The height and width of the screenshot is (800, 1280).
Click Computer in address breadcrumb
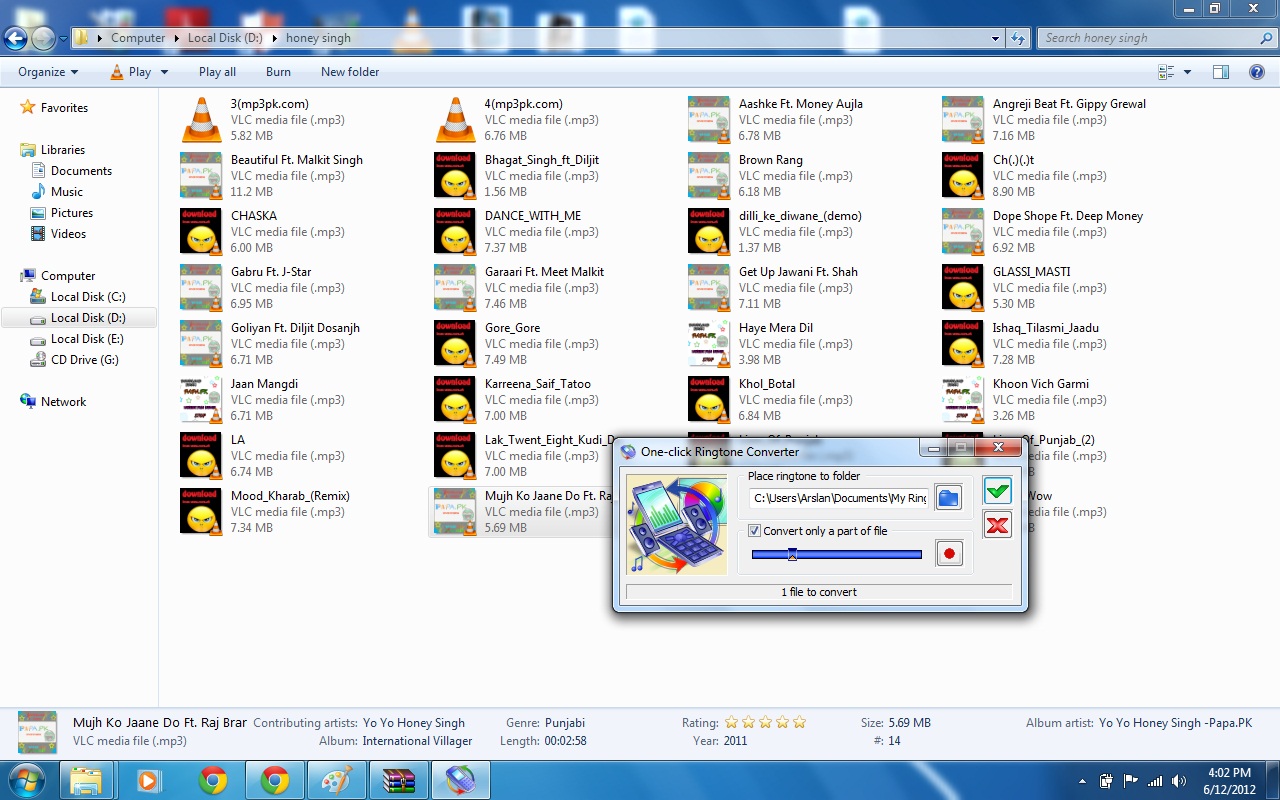pos(138,38)
